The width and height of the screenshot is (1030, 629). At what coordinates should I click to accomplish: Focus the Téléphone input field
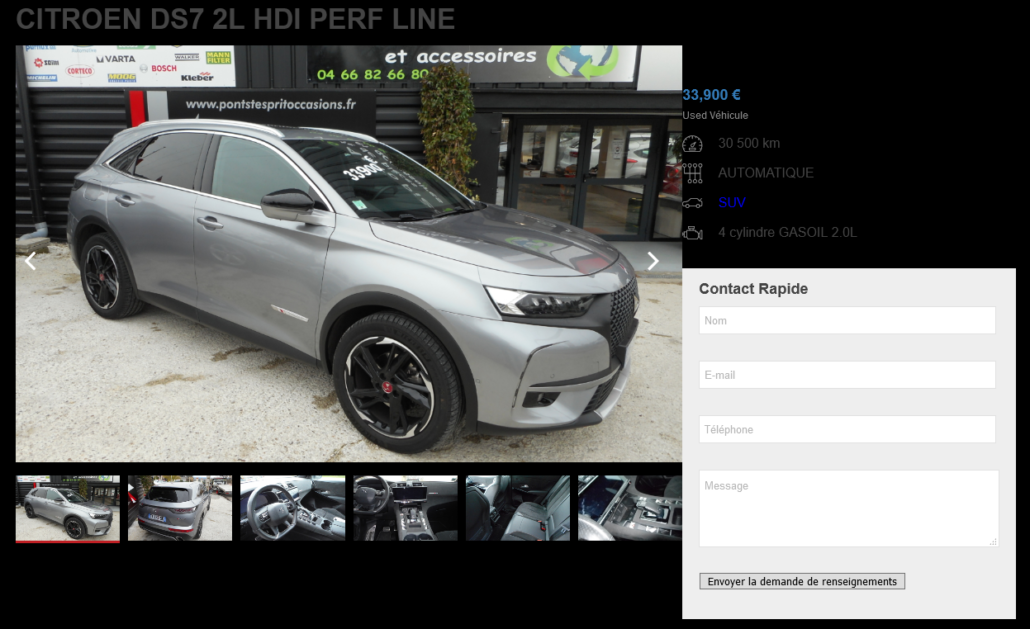[x=847, y=429]
